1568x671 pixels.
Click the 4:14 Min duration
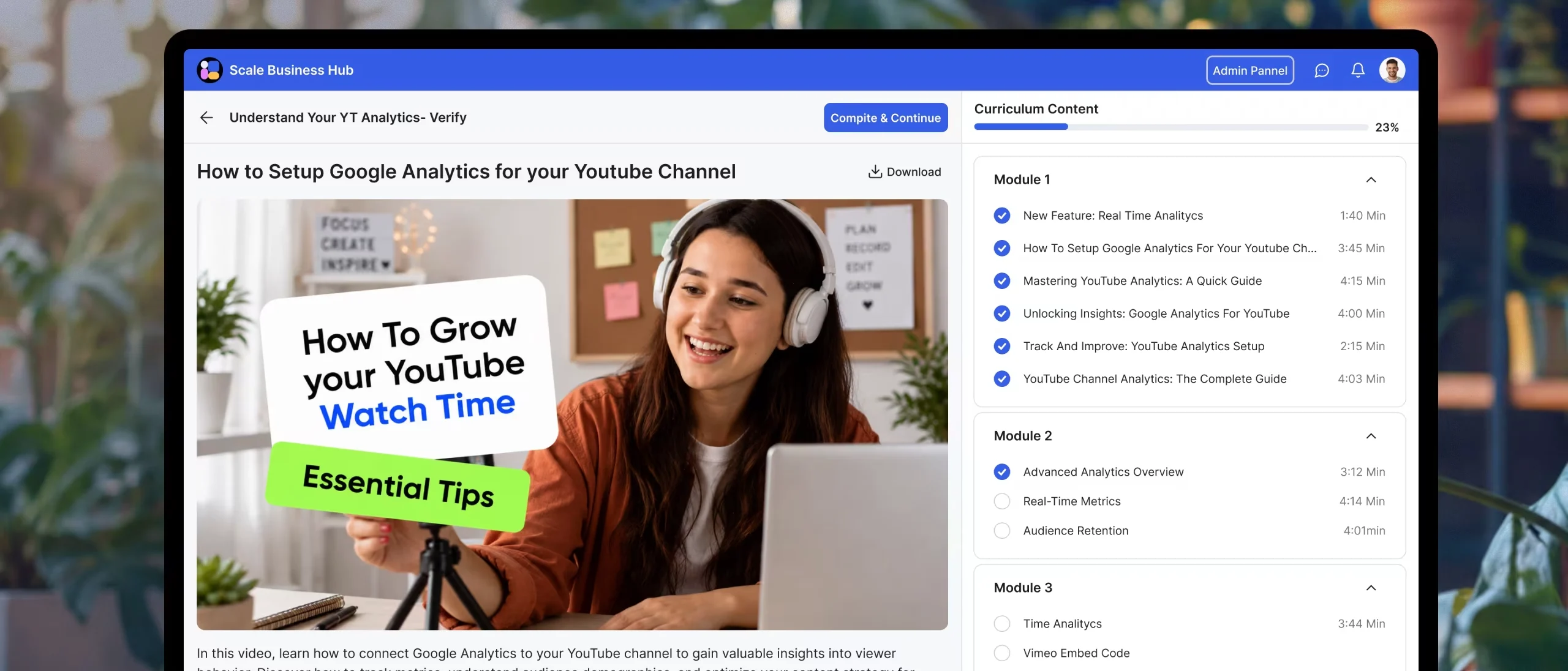[x=1362, y=501]
